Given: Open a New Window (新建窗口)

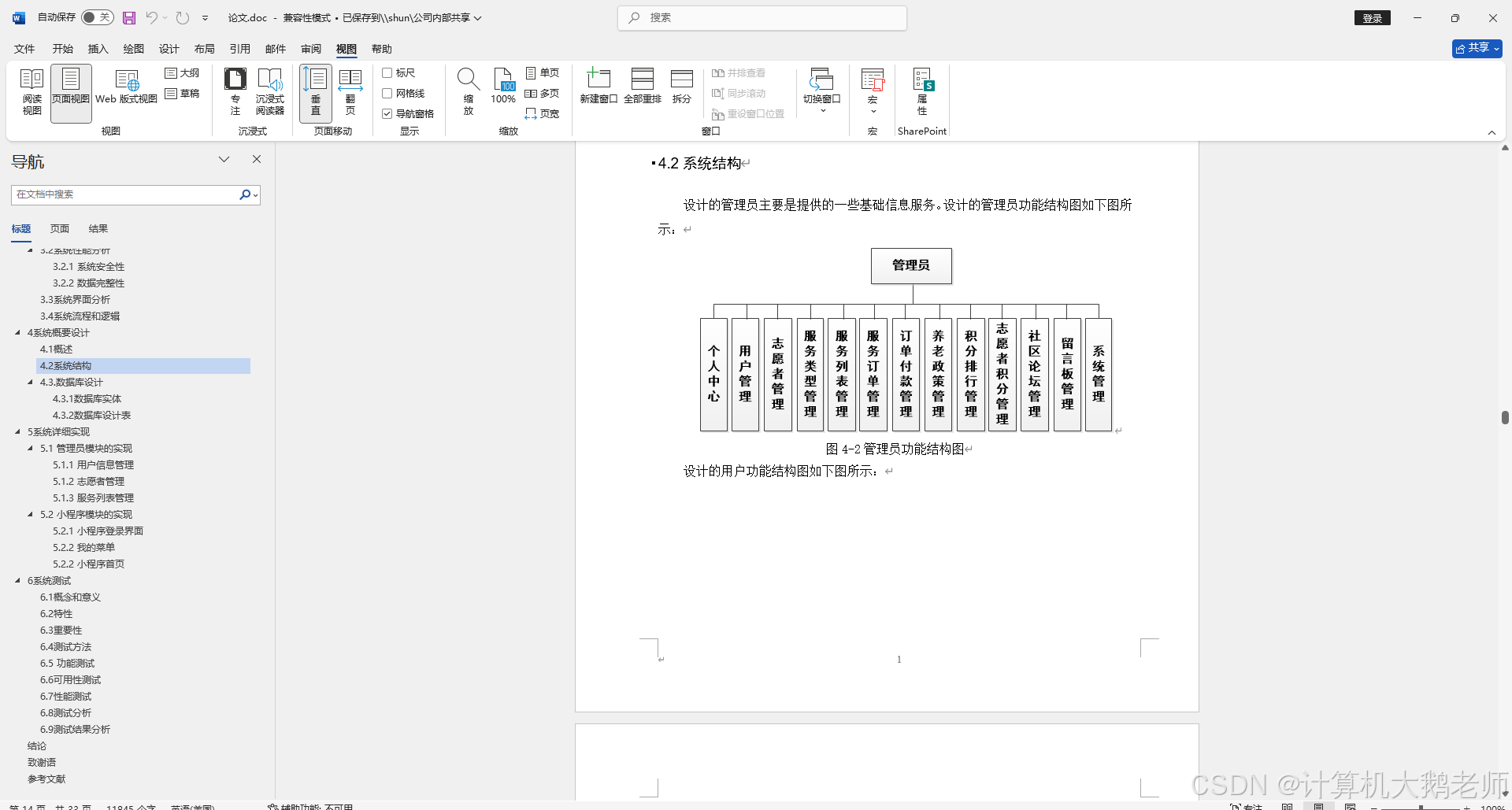Looking at the screenshot, I should (598, 87).
